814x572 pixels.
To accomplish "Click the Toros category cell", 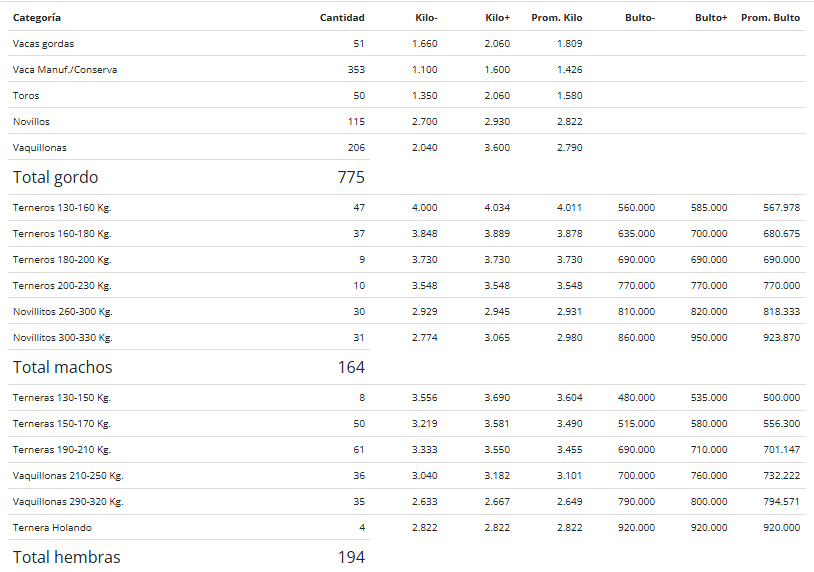I will pos(26,96).
